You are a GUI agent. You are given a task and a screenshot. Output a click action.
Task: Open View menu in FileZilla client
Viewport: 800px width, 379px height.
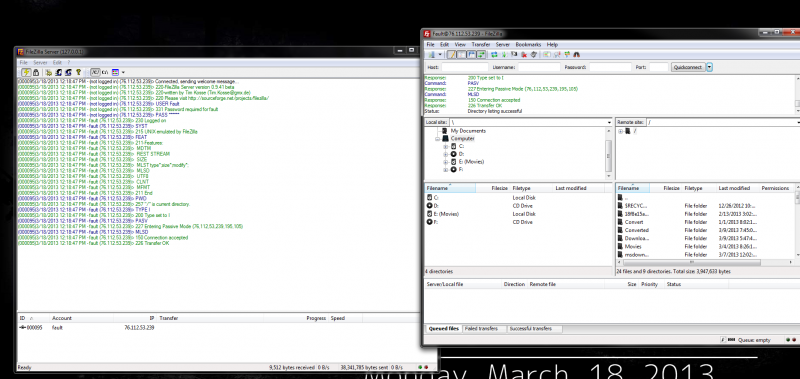pyautogui.click(x=460, y=44)
